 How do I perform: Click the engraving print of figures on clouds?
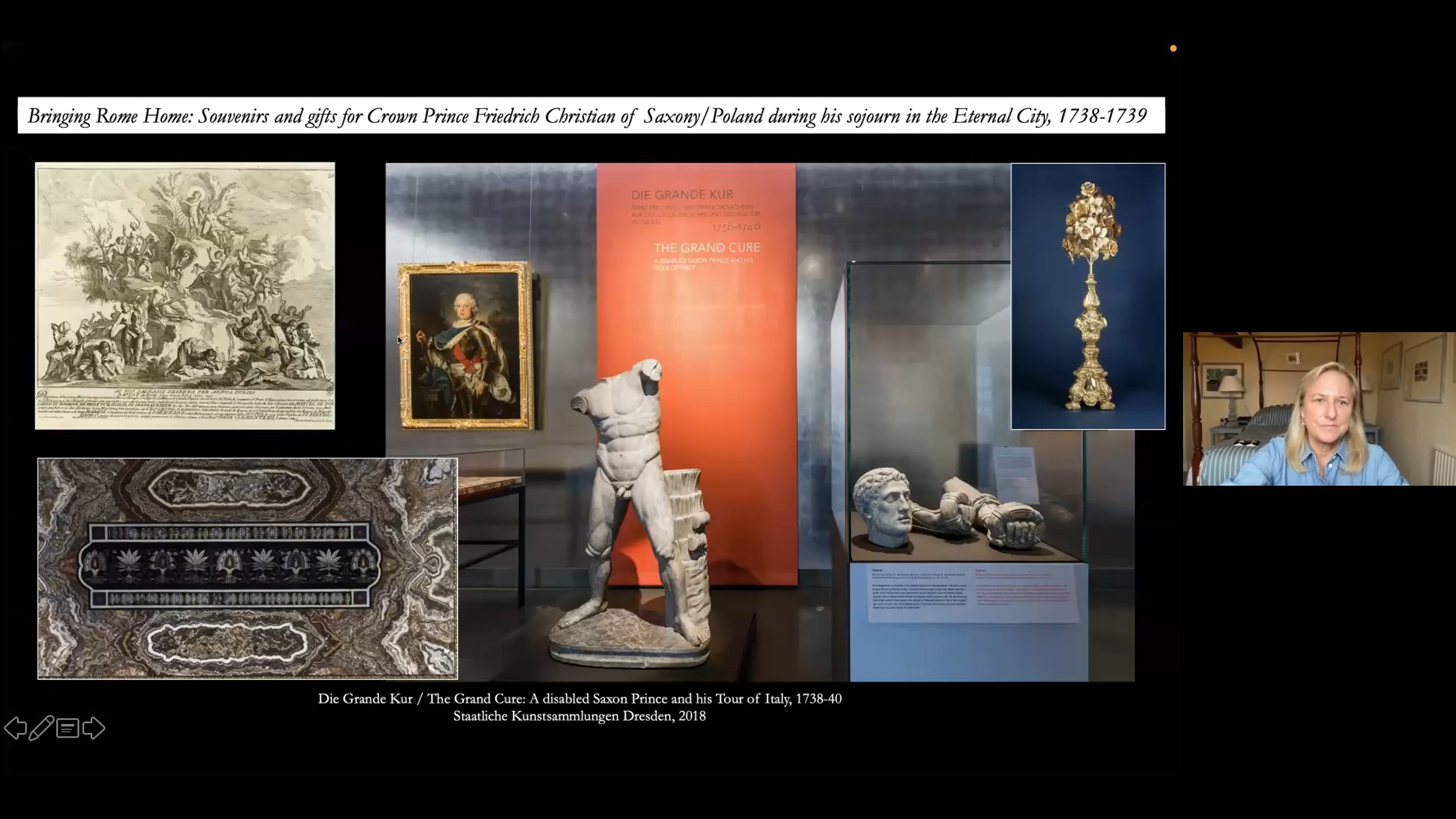coord(185,296)
